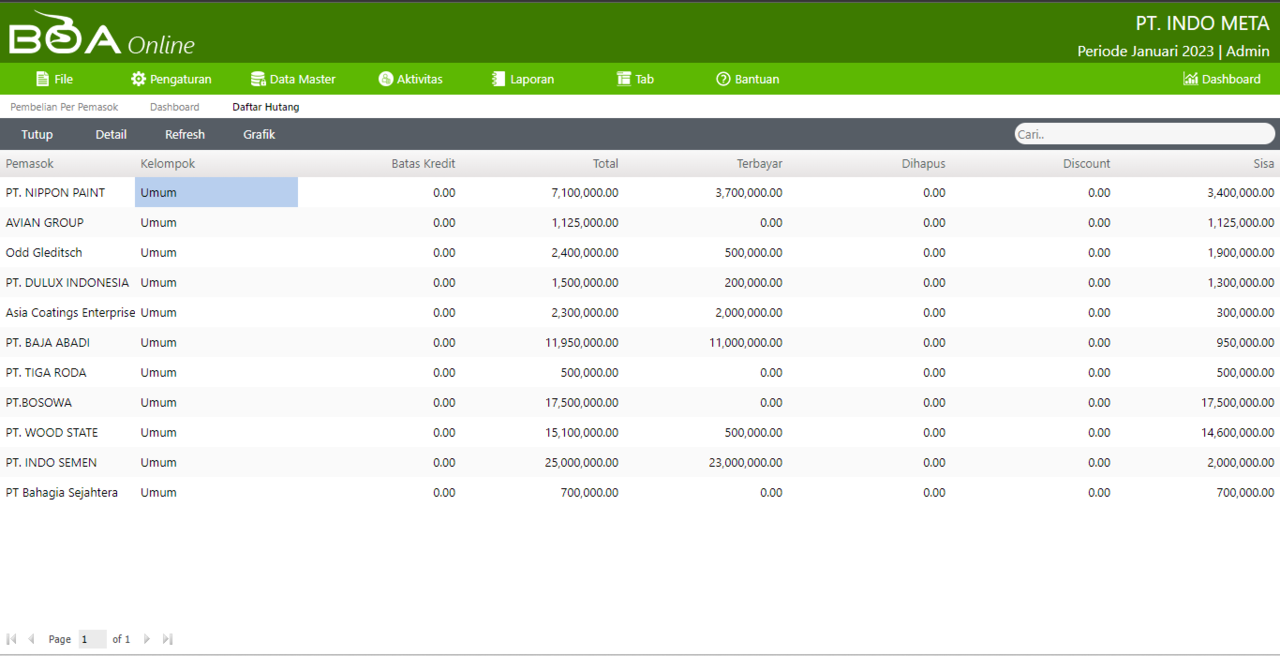Switch to the Dashboard tab
The image size is (1280, 656).
click(174, 107)
